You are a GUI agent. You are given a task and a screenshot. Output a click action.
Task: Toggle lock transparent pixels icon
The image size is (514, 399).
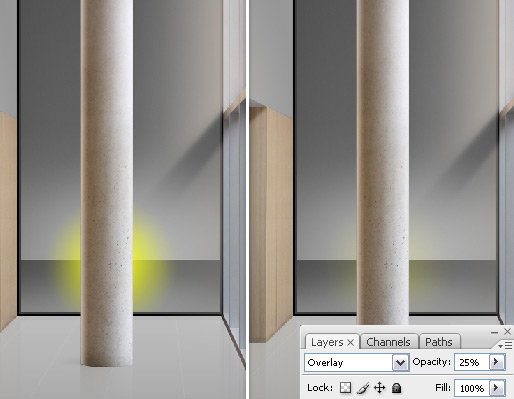coord(345,388)
